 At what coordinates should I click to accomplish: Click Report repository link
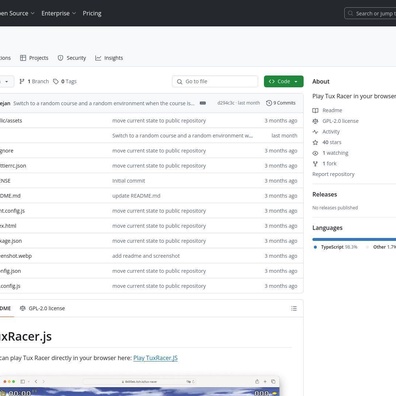pos(333,174)
